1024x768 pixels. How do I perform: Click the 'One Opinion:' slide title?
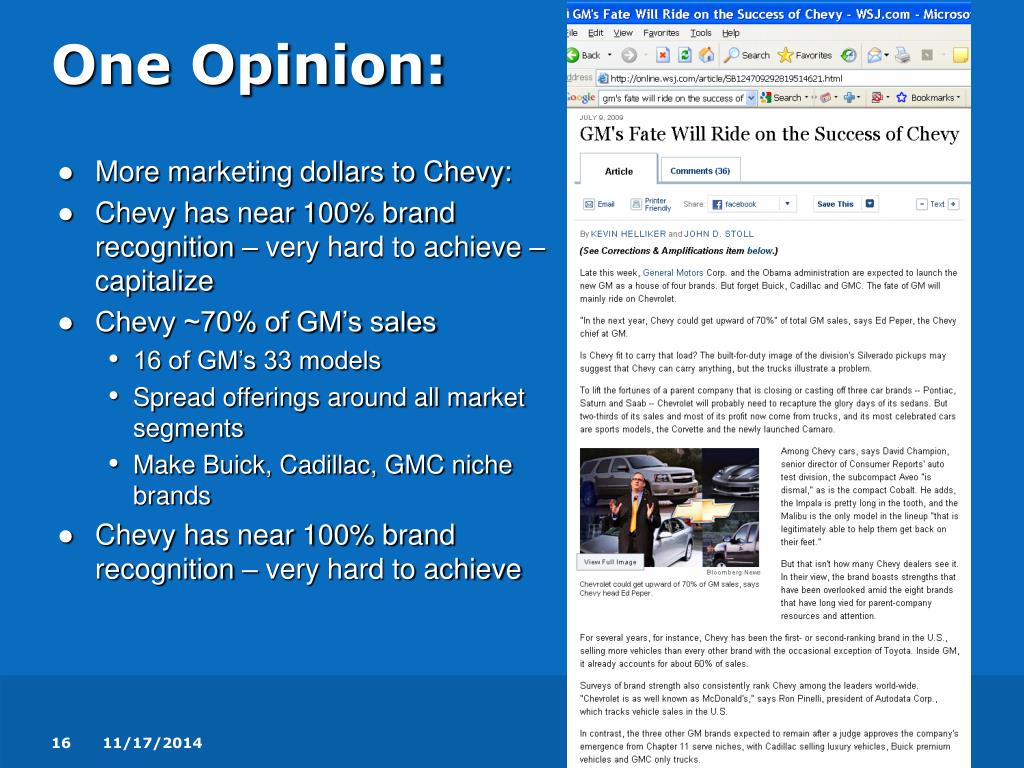(x=248, y=66)
